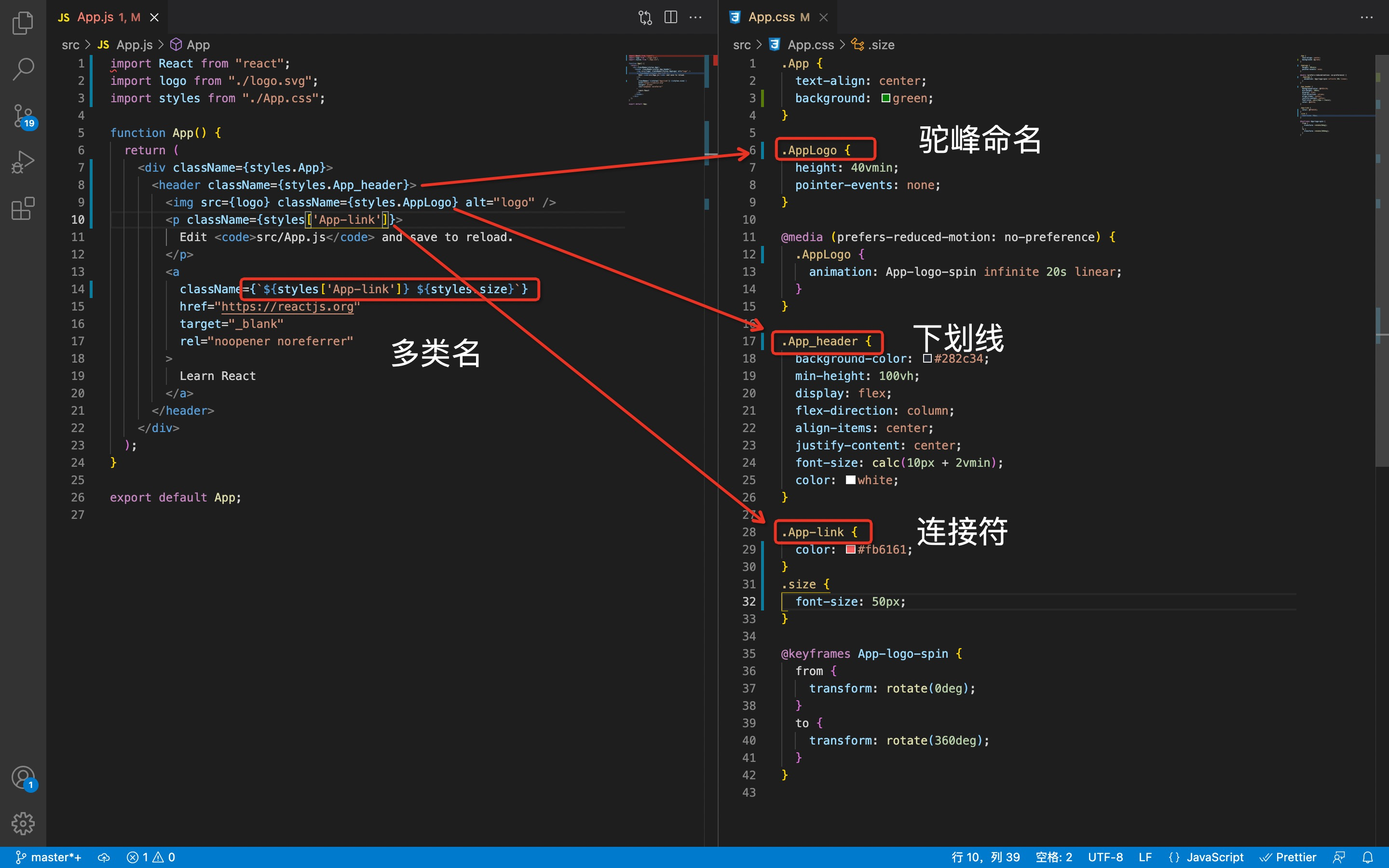Image resolution: width=1389 pixels, height=868 pixels.
Task: Open the Extensions view icon
Action: click(23, 208)
